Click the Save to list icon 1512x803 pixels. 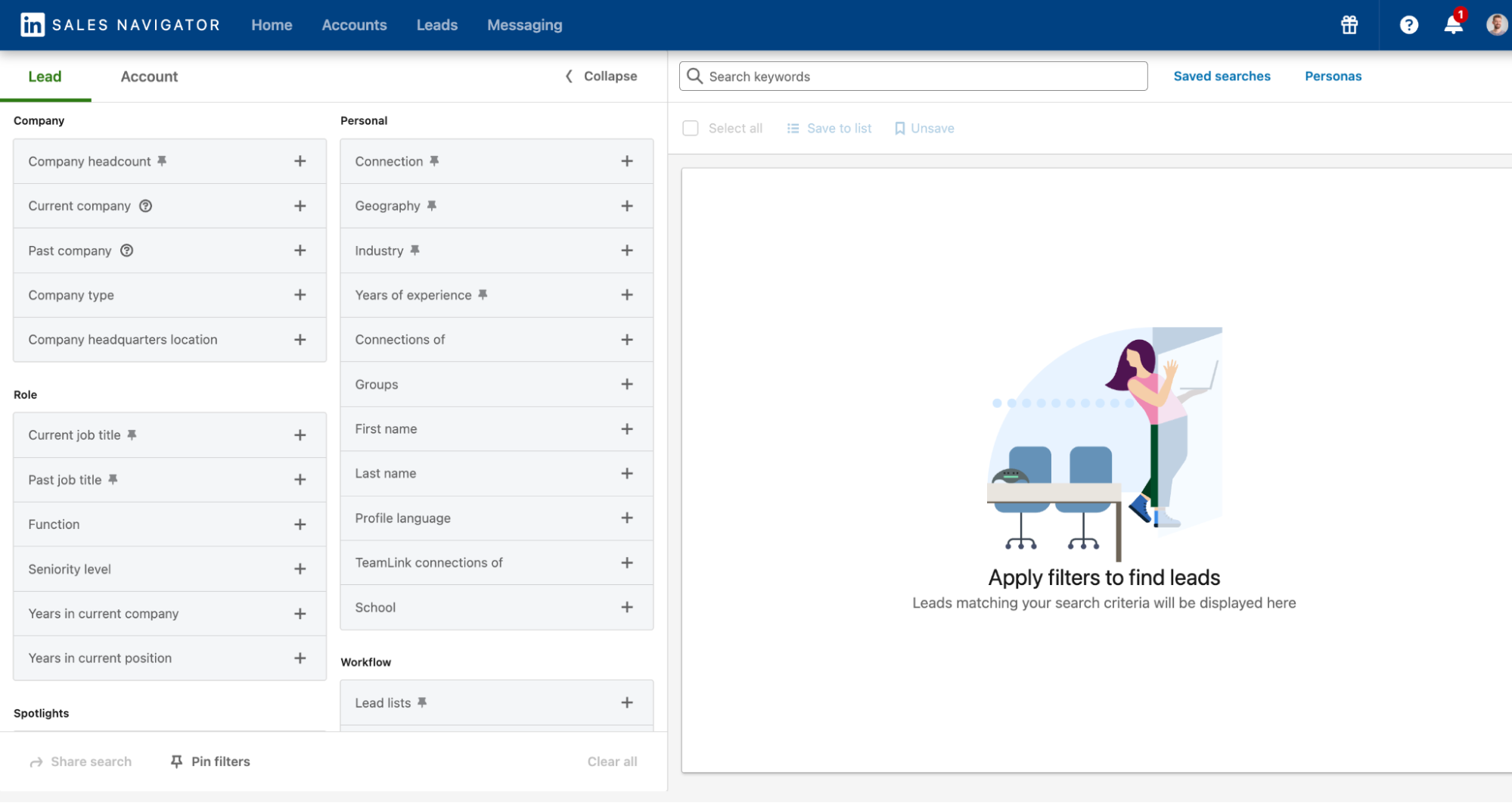(x=793, y=129)
